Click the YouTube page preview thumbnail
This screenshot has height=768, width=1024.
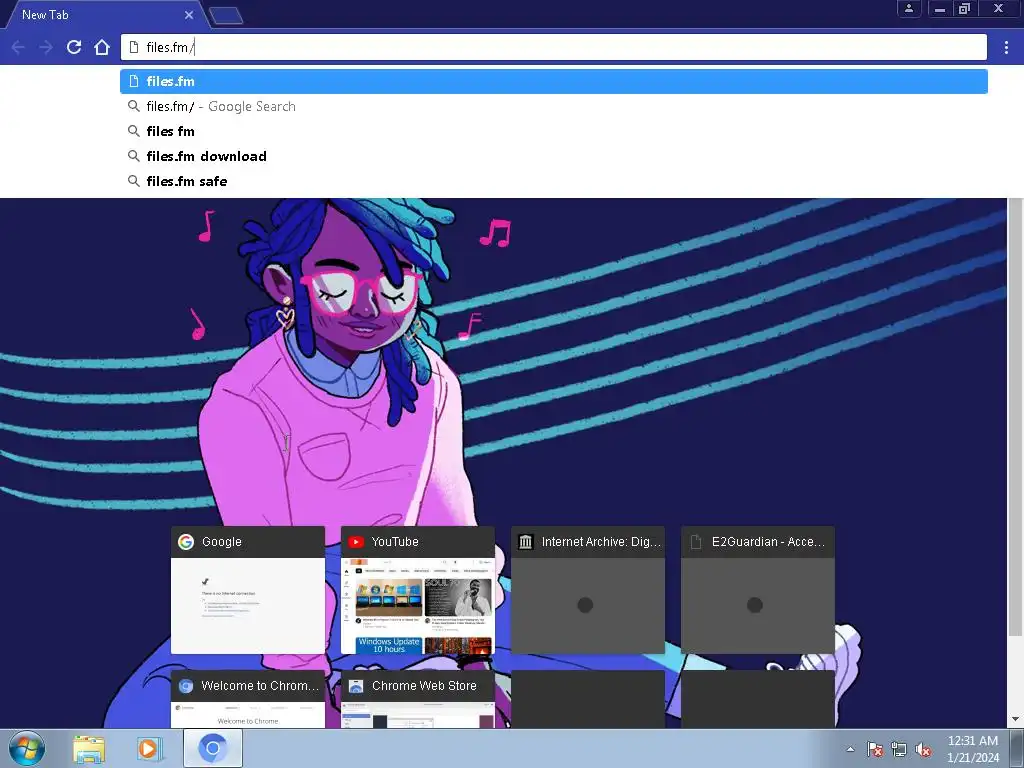click(418, 606)
